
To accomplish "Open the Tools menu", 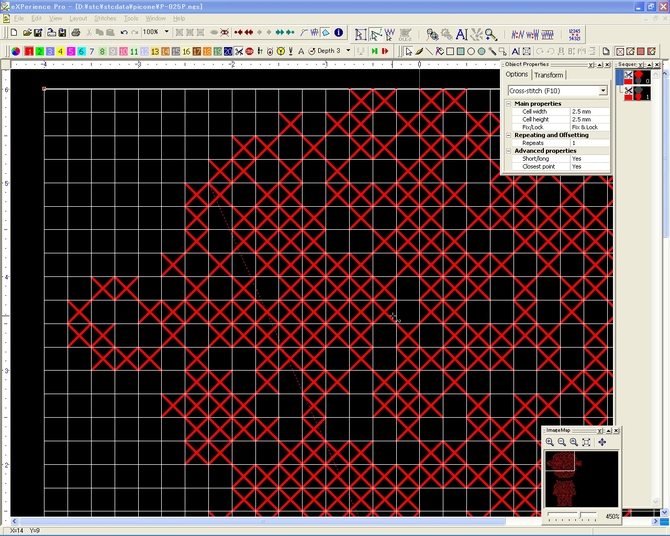I will (x=131, y=18).
